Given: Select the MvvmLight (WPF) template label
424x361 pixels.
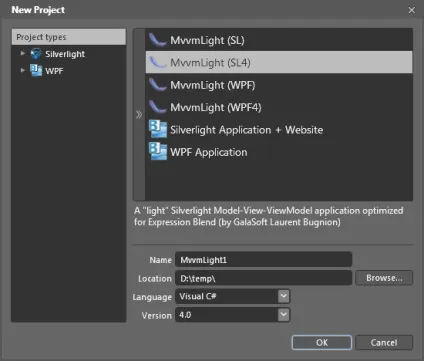Looking at the screenshot, I should (213, 85).
